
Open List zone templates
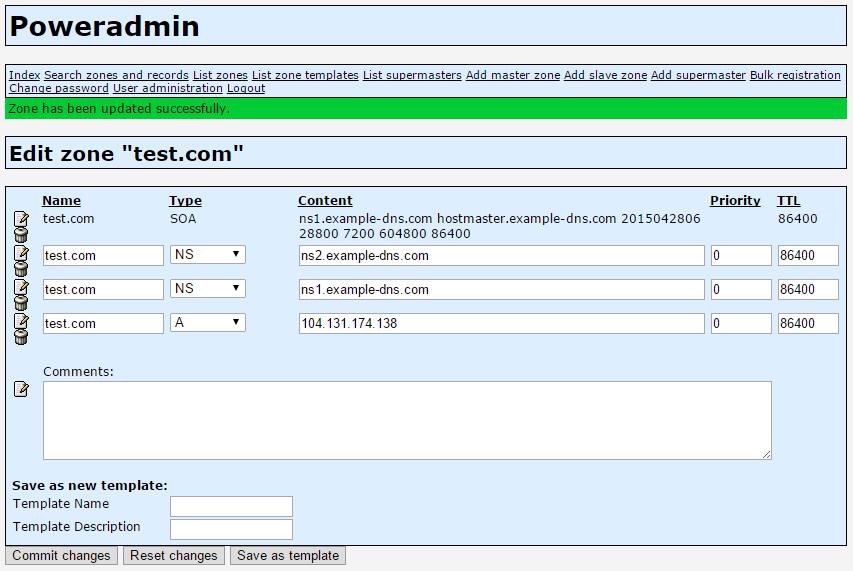click(305, 75)
